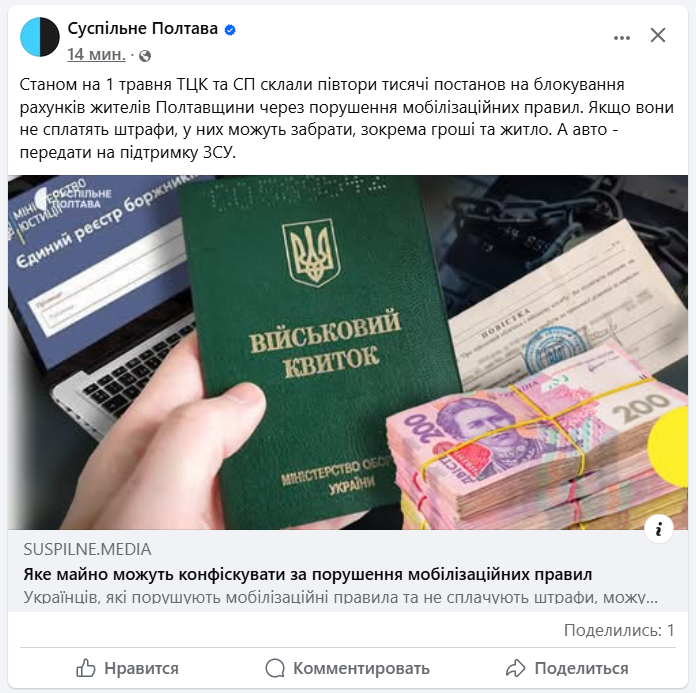Screen dimensions: 696x693
Task: Click the Поделиться button label
Action: click(x=581, y=668)
